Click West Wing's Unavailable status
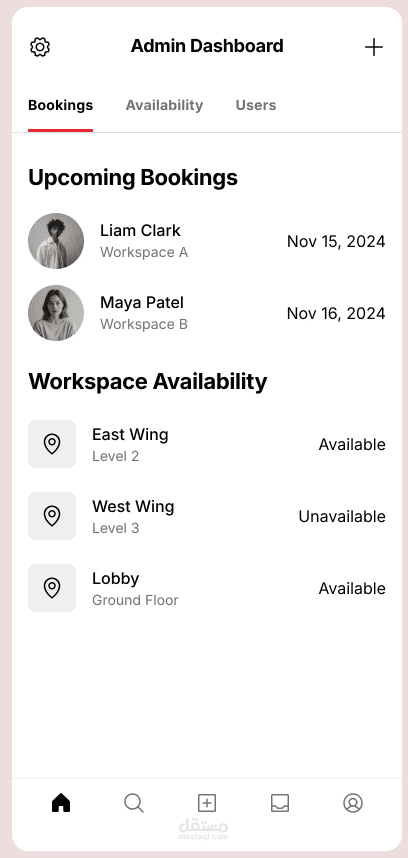 point(342,516)
